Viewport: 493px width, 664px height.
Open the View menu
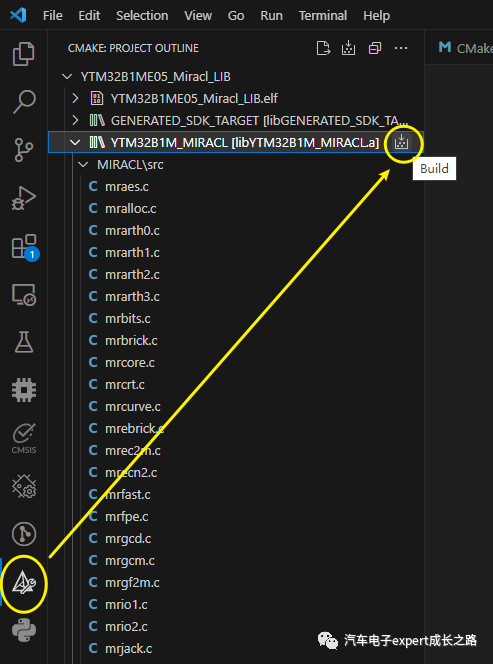(x=198, y=16)
